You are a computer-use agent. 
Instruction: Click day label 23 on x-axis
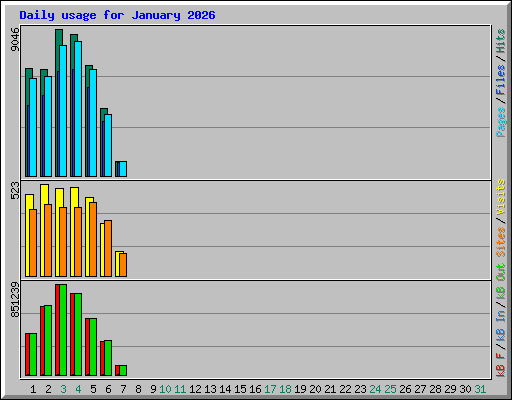pyautogui.click(x=360, y=389)
